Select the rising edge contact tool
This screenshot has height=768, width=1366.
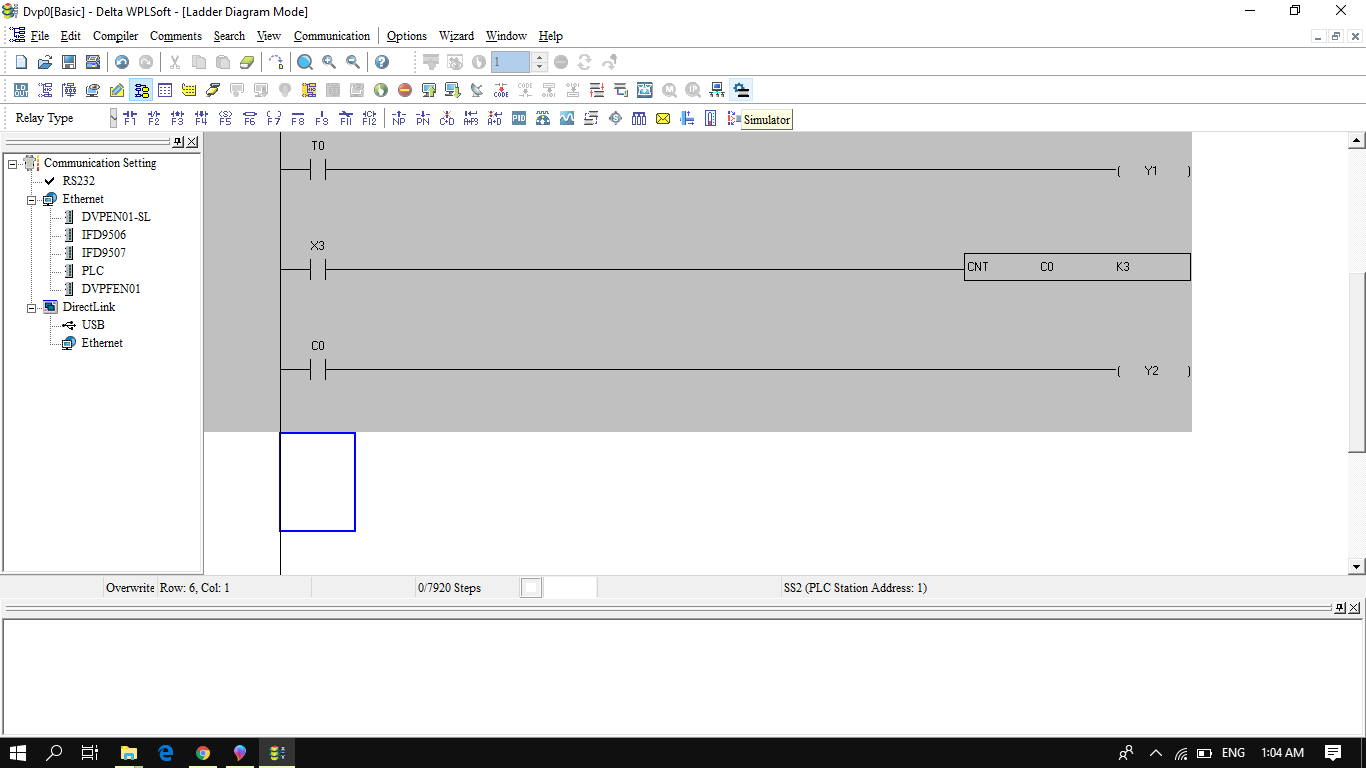click(x=177, y=118)
